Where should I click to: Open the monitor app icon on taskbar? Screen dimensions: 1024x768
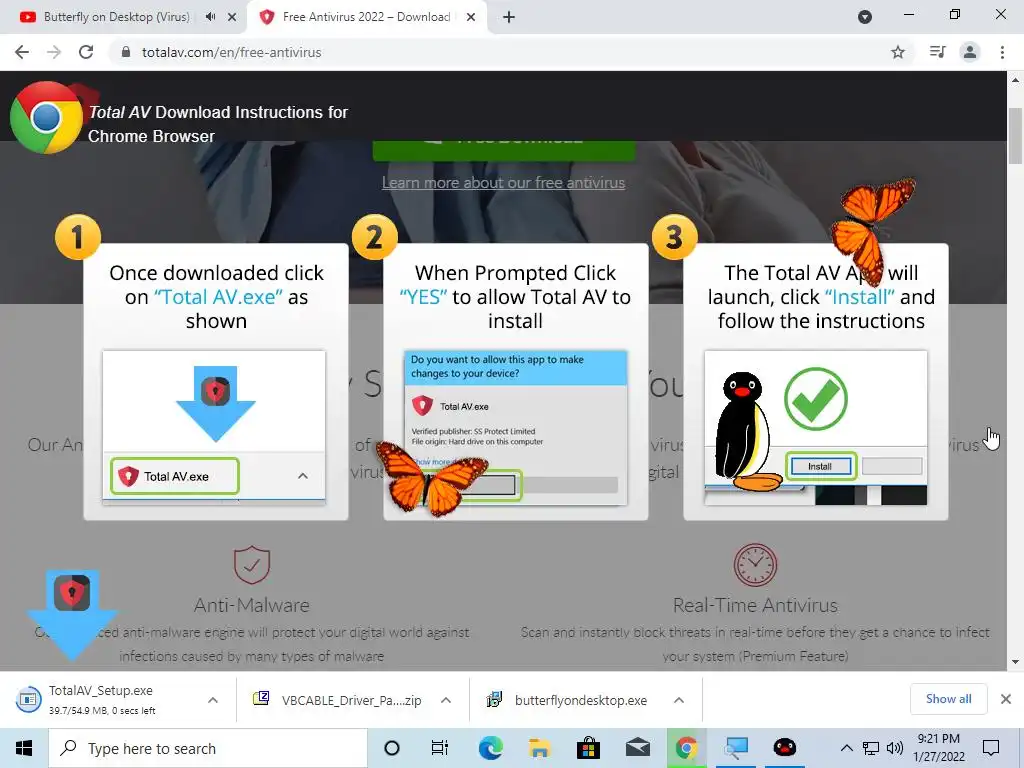736,748
